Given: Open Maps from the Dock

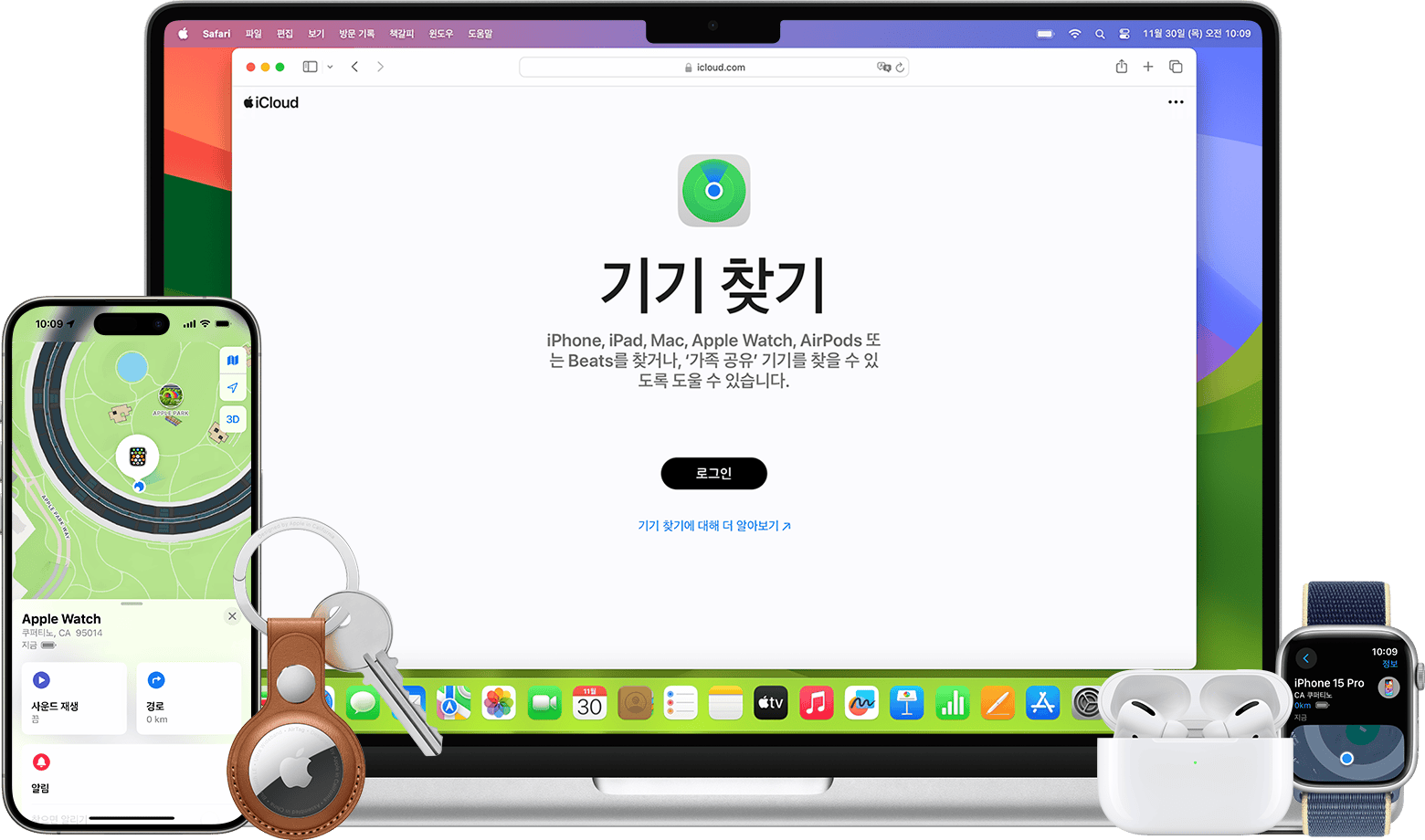Looking at the screenshot, I should [453, 703].
